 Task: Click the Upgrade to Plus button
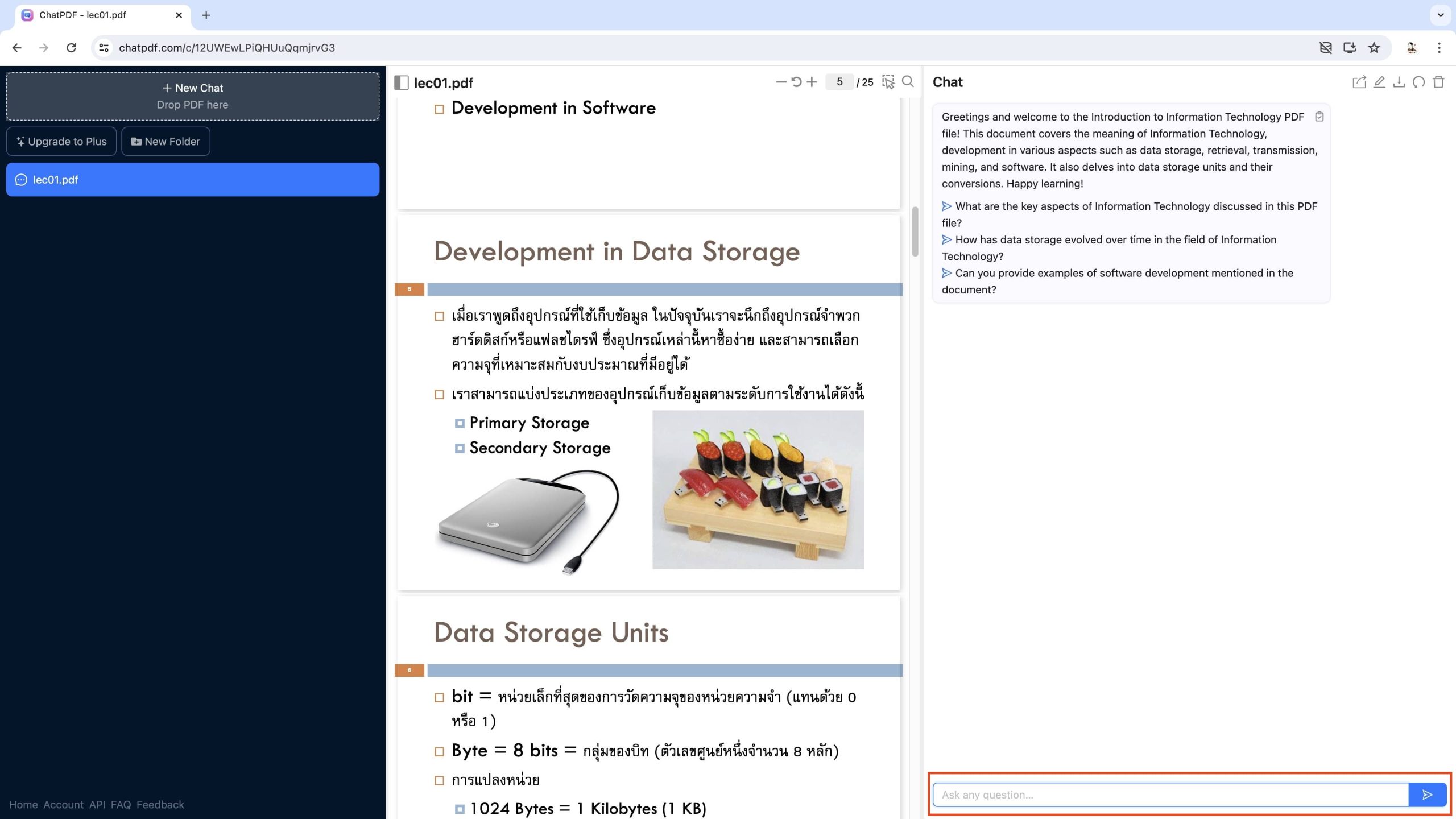click(x=61, y=141)
